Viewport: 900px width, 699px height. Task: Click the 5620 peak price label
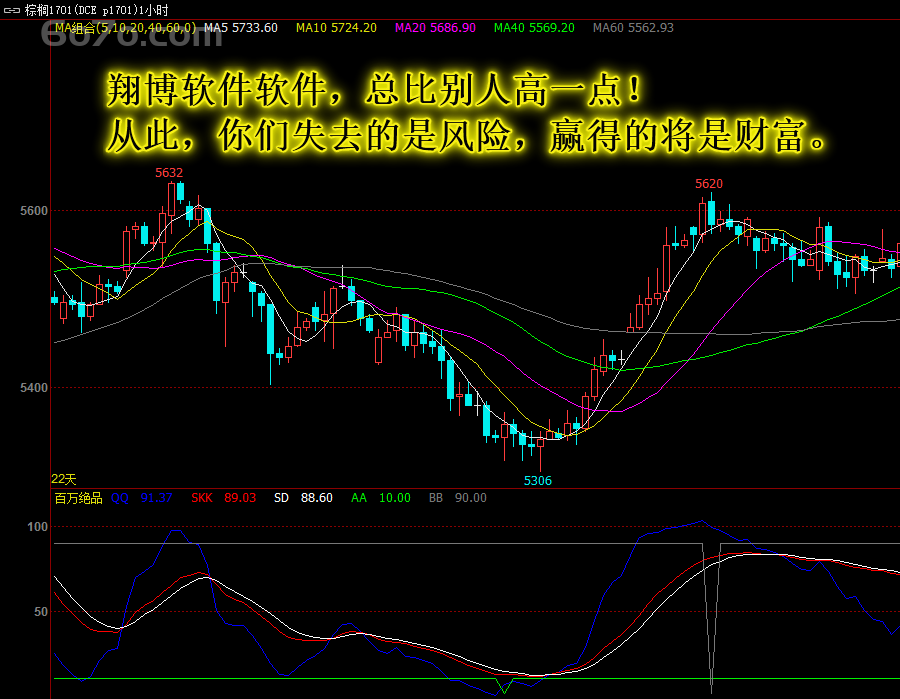(709, 184)
